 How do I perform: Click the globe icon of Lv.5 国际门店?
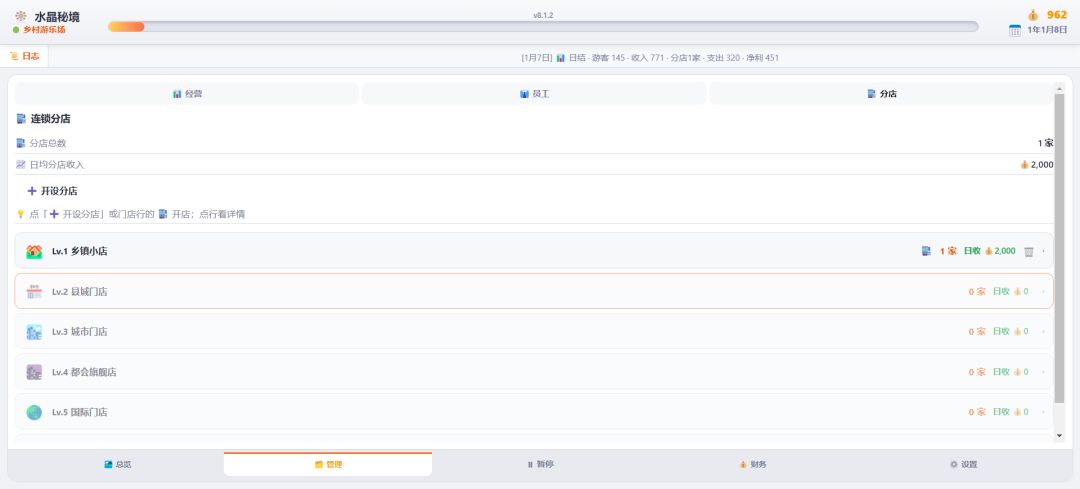pyautogui.click(x=34, y=413)
